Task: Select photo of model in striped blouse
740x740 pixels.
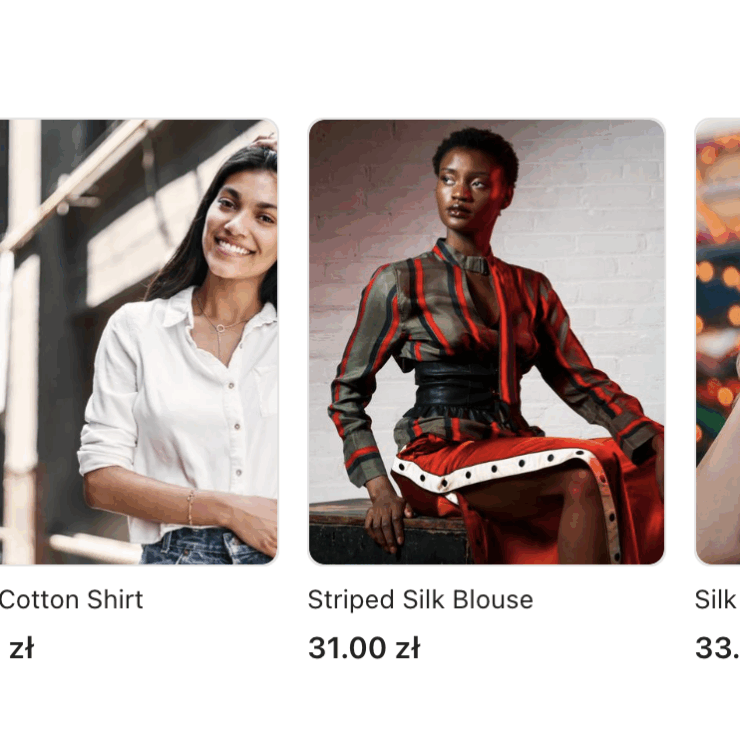Action: click(x=487, y=342)
